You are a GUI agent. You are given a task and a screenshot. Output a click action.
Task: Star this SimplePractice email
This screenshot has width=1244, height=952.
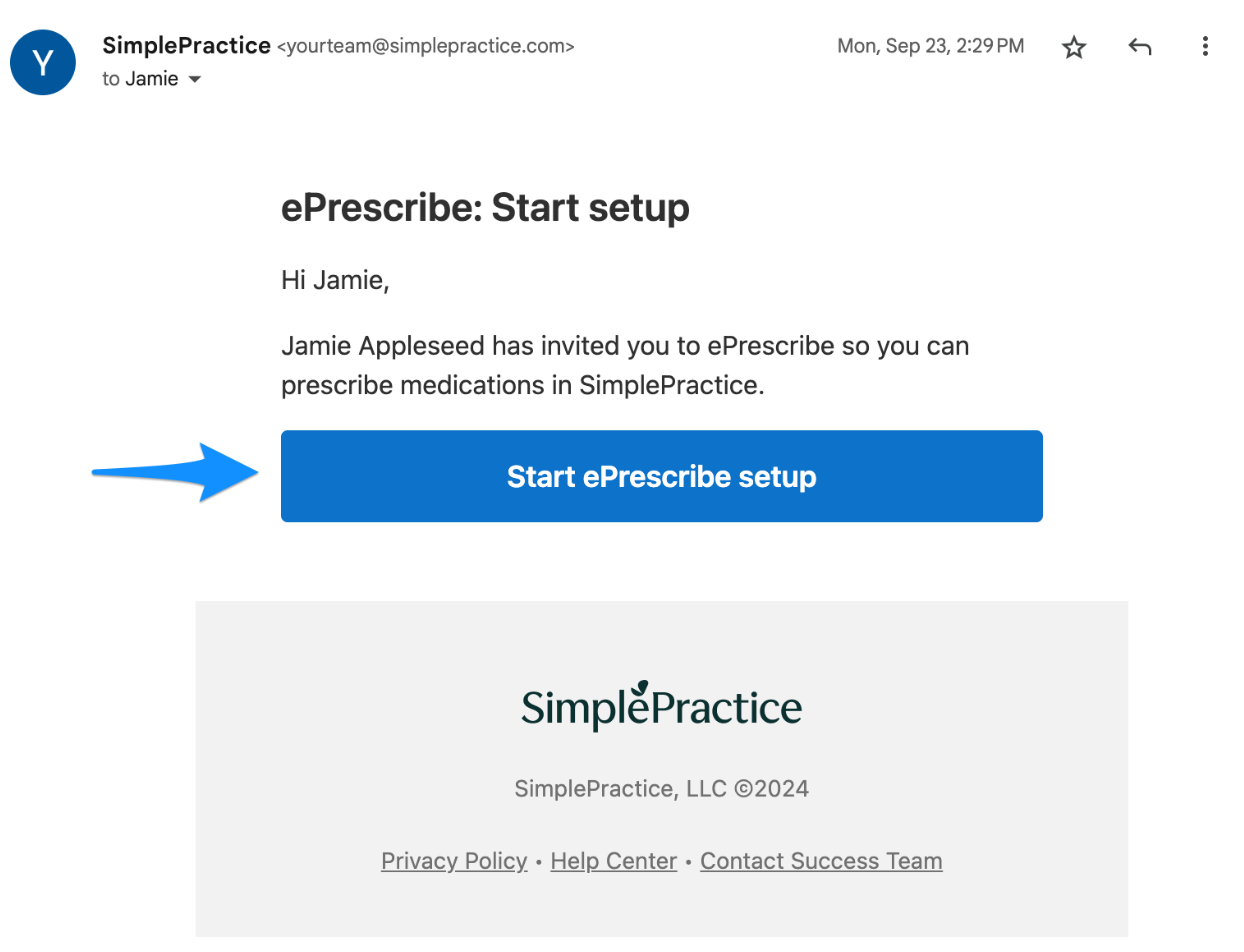[x=1074, y=47]
